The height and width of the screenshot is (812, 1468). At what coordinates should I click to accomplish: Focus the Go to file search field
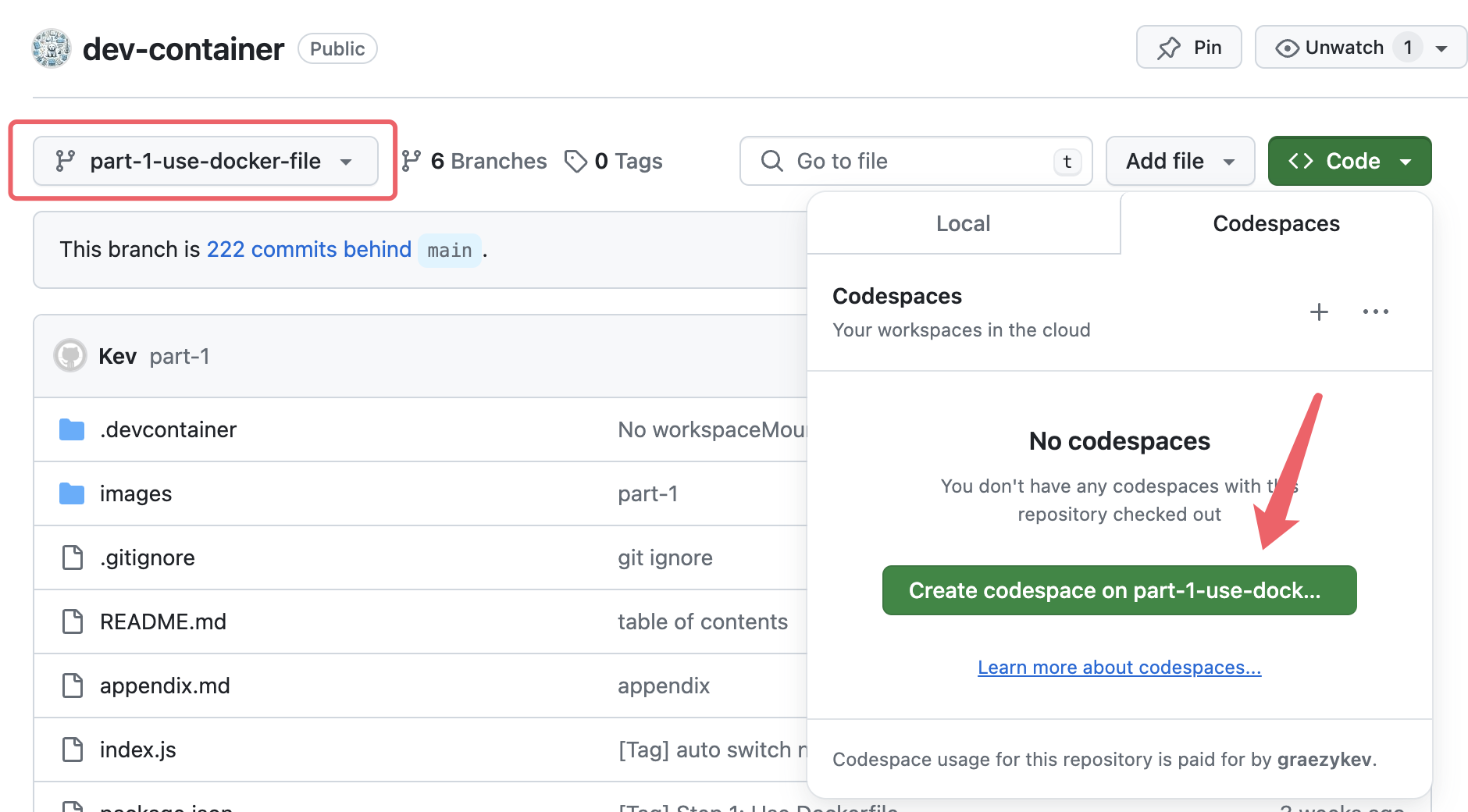pos(916,161)
